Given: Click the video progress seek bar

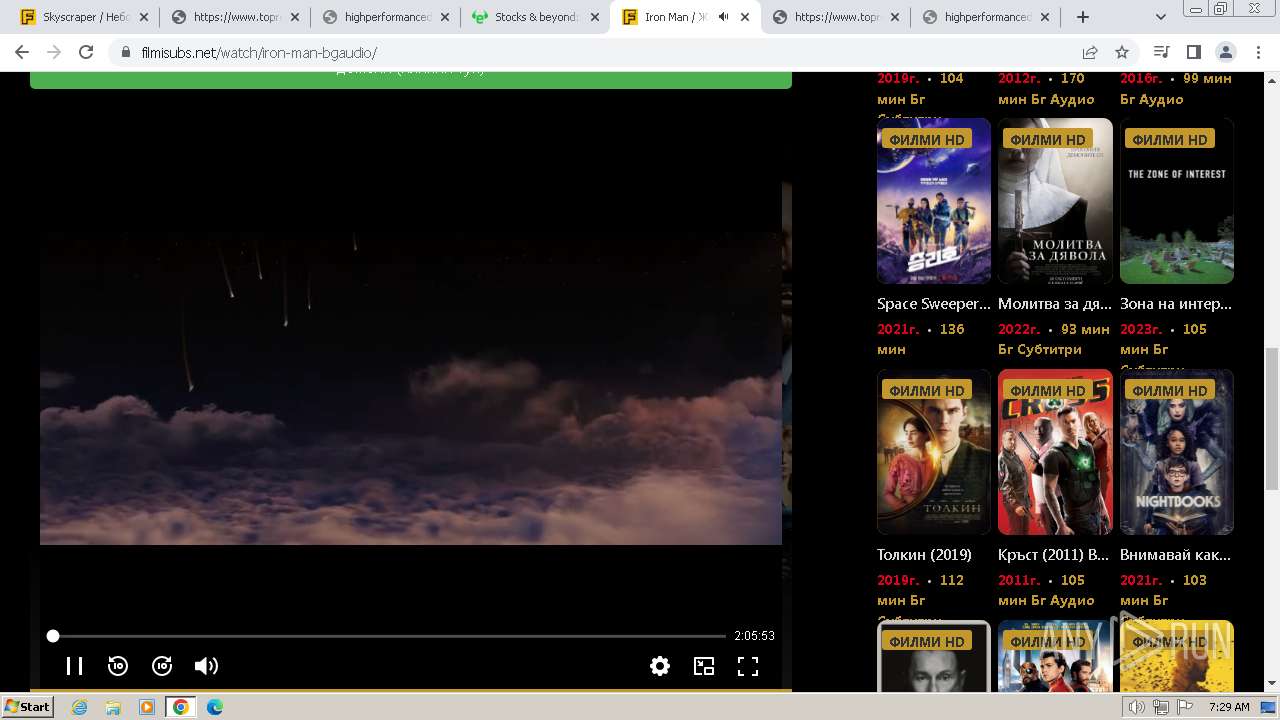Looking at the screenshot, I should click(x=389, y=636).
